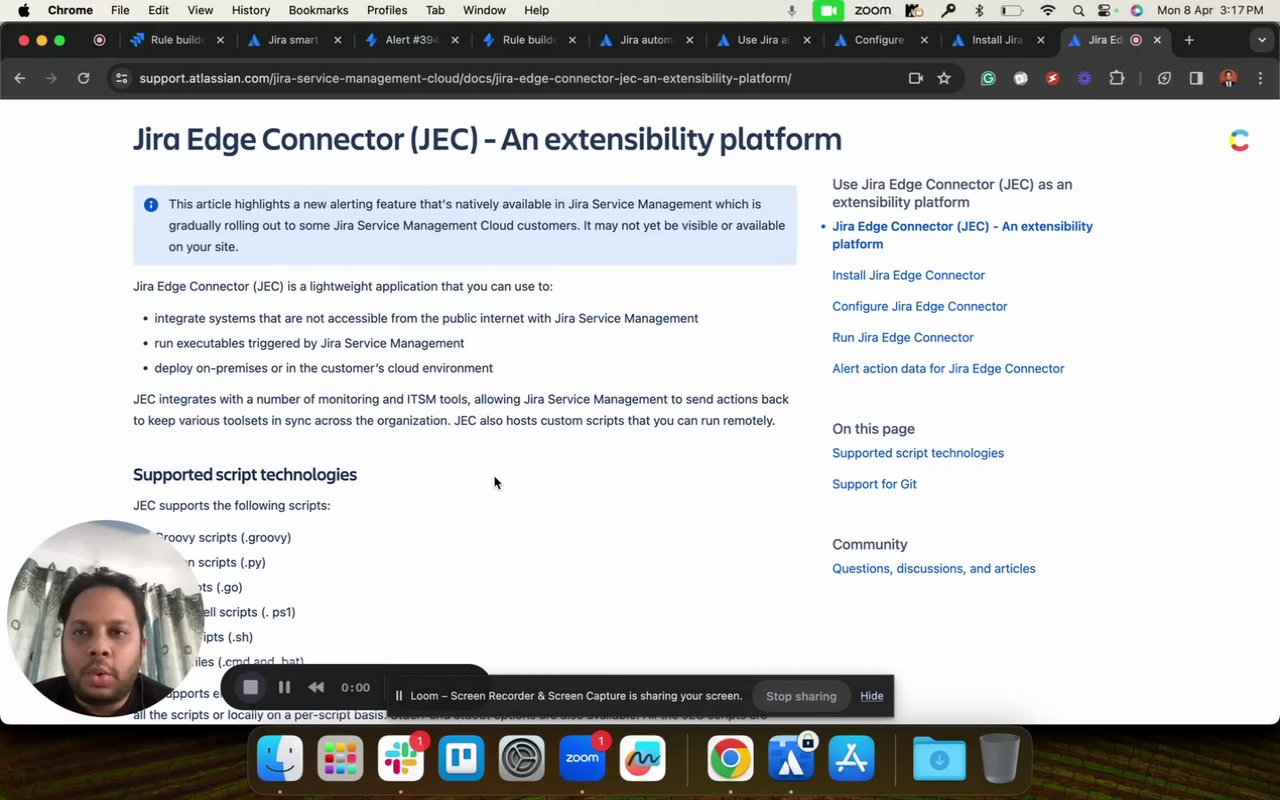Open Trello from the dock
Image resolution: width=1280 pixels, height=800 pixels.
[461, 758]
